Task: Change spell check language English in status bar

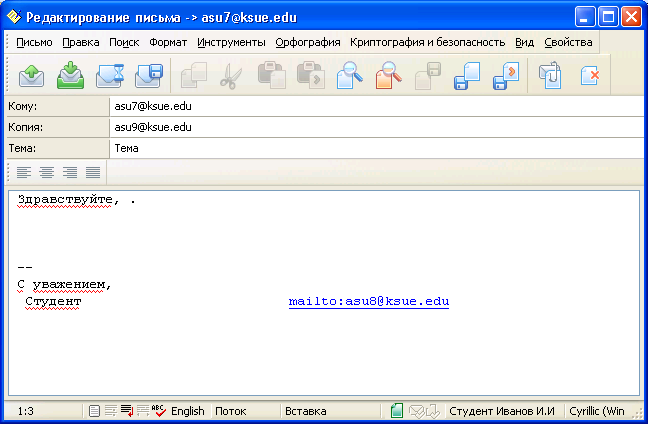Action: tap(188, 411)
